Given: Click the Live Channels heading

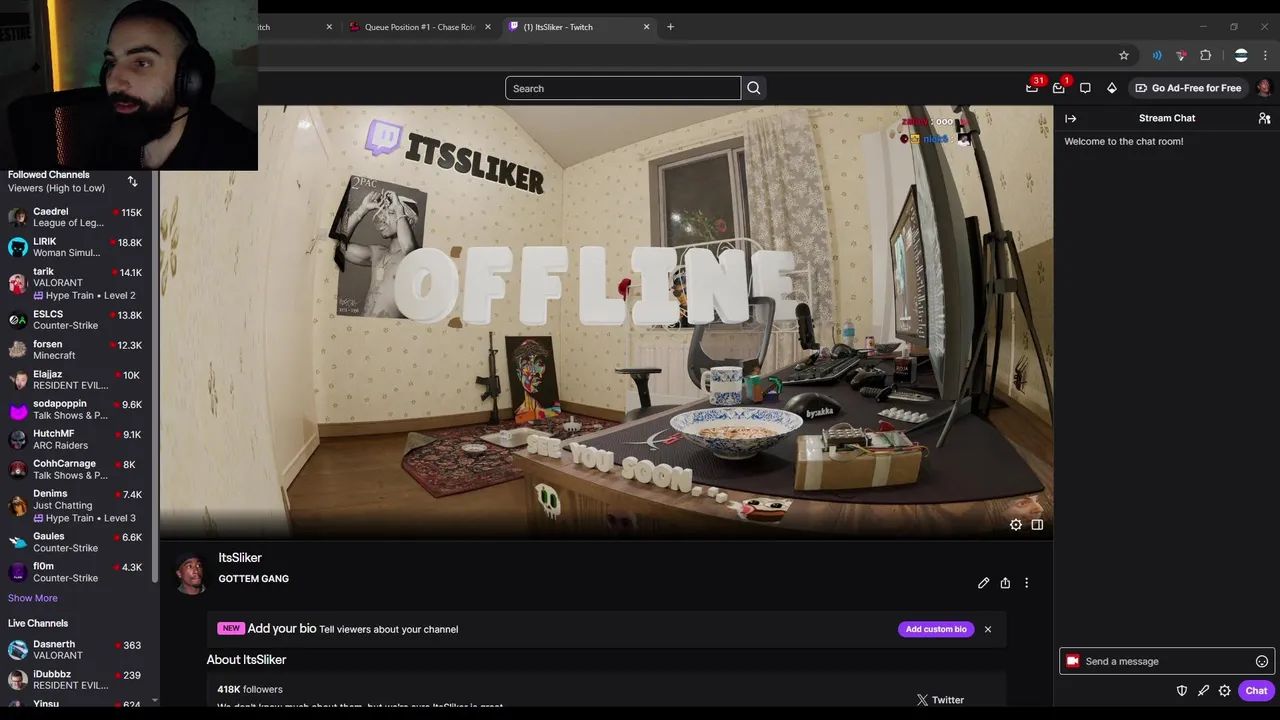Looking at the screenshot, I should click(38, 623).
